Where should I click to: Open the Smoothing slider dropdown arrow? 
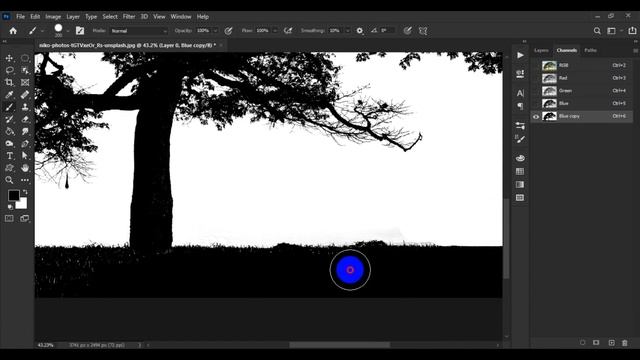tap(348, 31)
